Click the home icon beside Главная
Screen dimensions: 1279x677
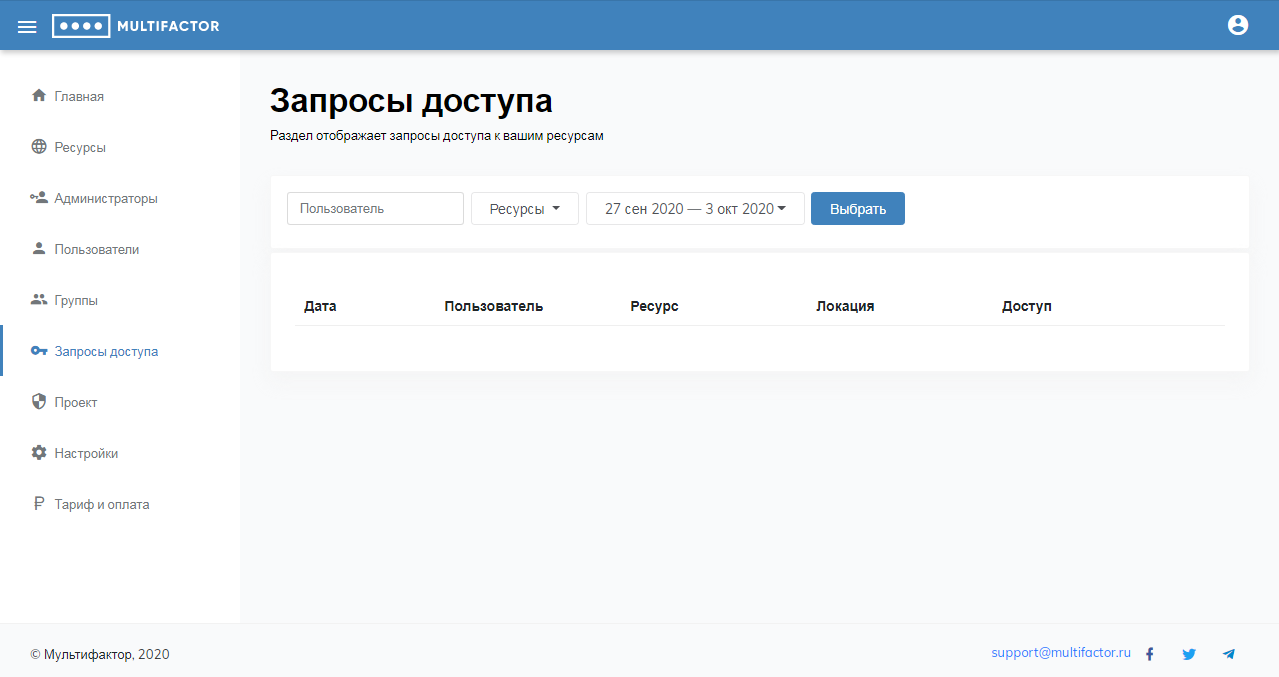39,96
